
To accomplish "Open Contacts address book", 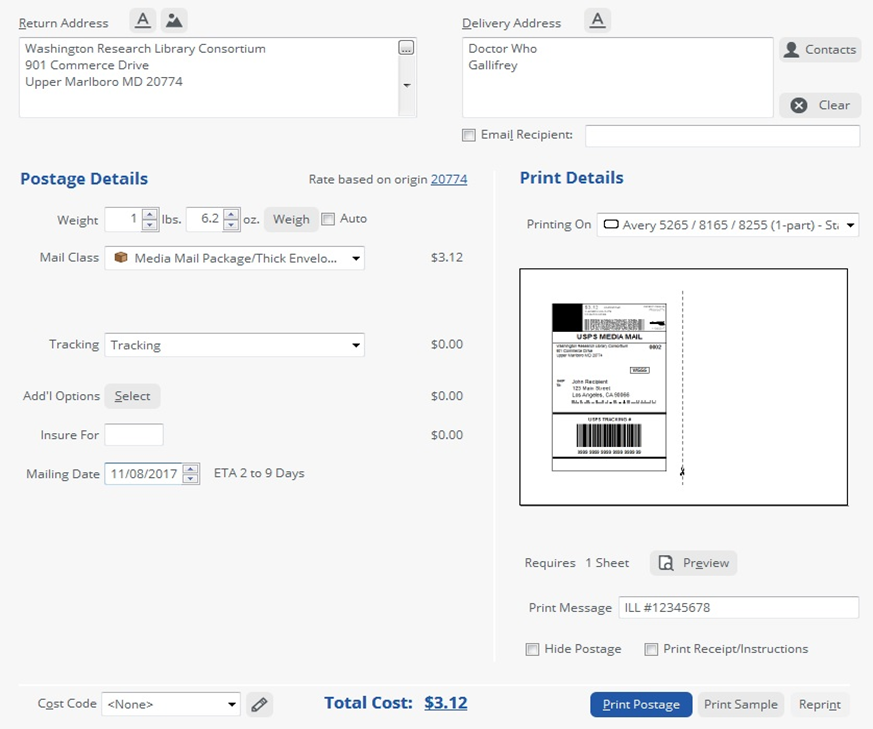I will click(x=820, y=50).
